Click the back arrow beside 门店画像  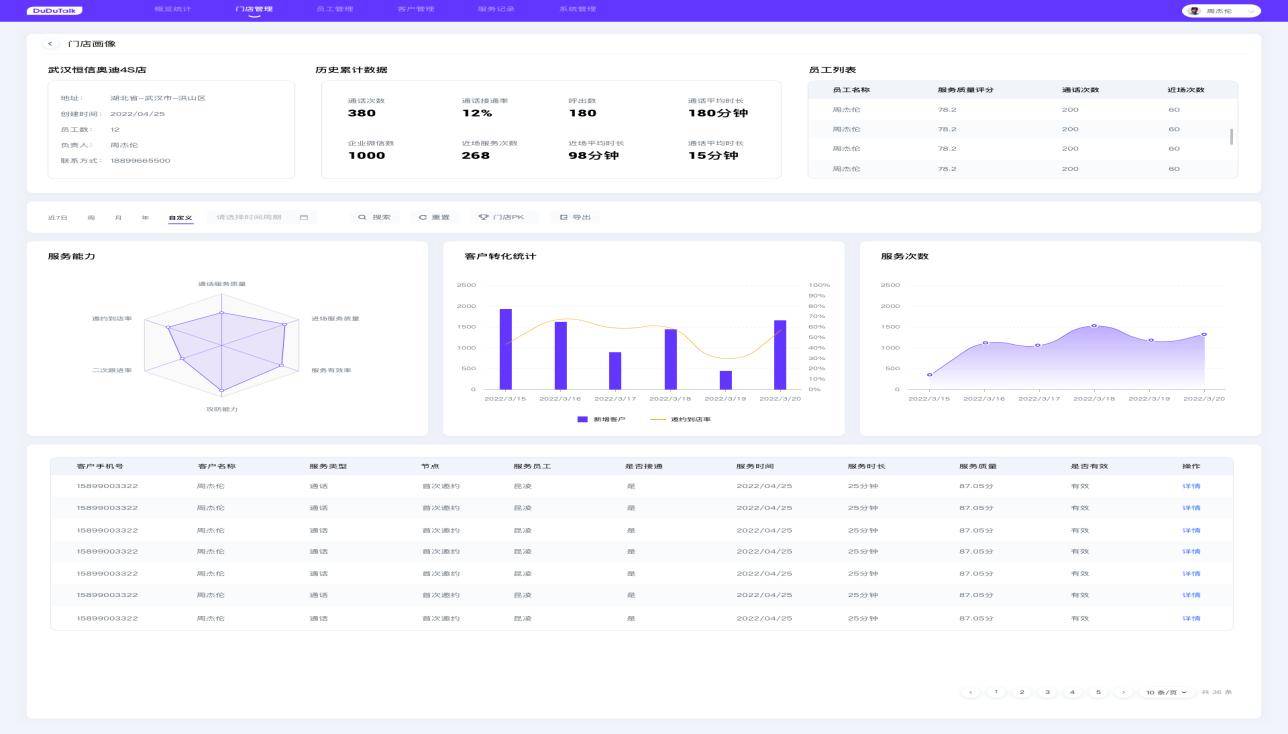(x=50, y=44)
